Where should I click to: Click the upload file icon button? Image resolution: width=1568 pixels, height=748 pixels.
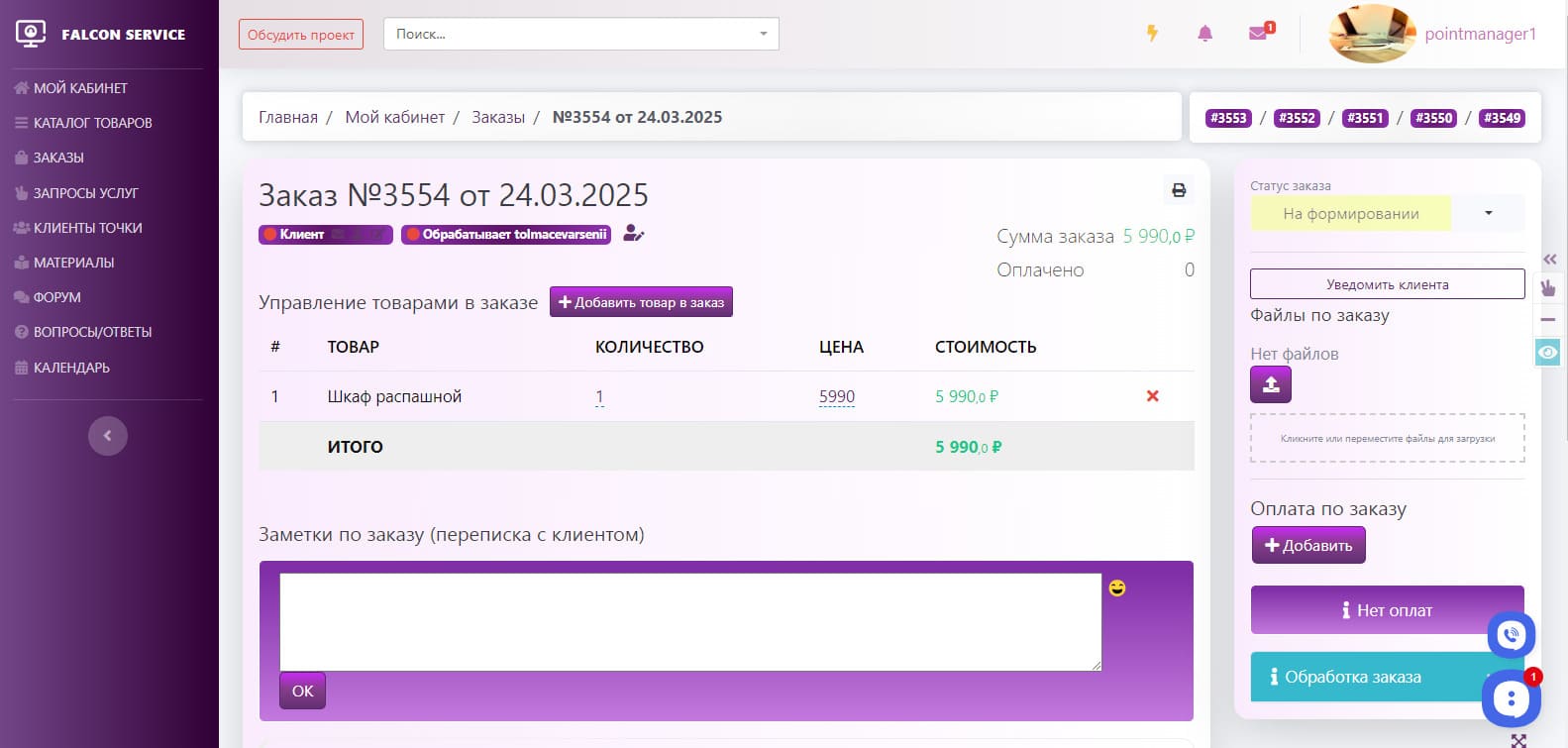[1271, 384]
